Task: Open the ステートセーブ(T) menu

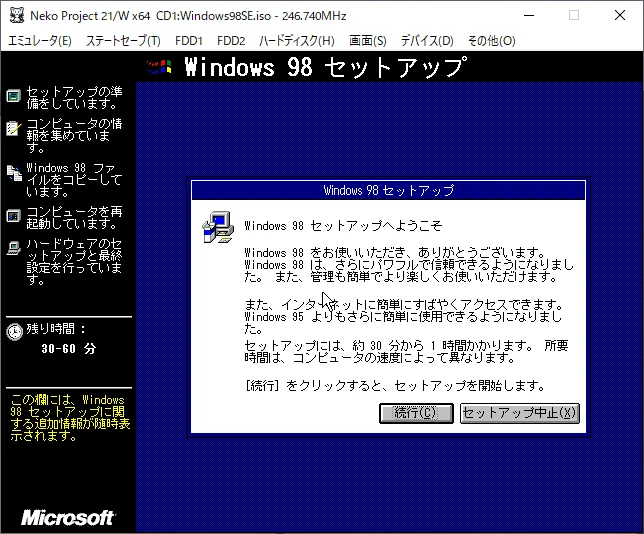Action: [x=123, y=41]
